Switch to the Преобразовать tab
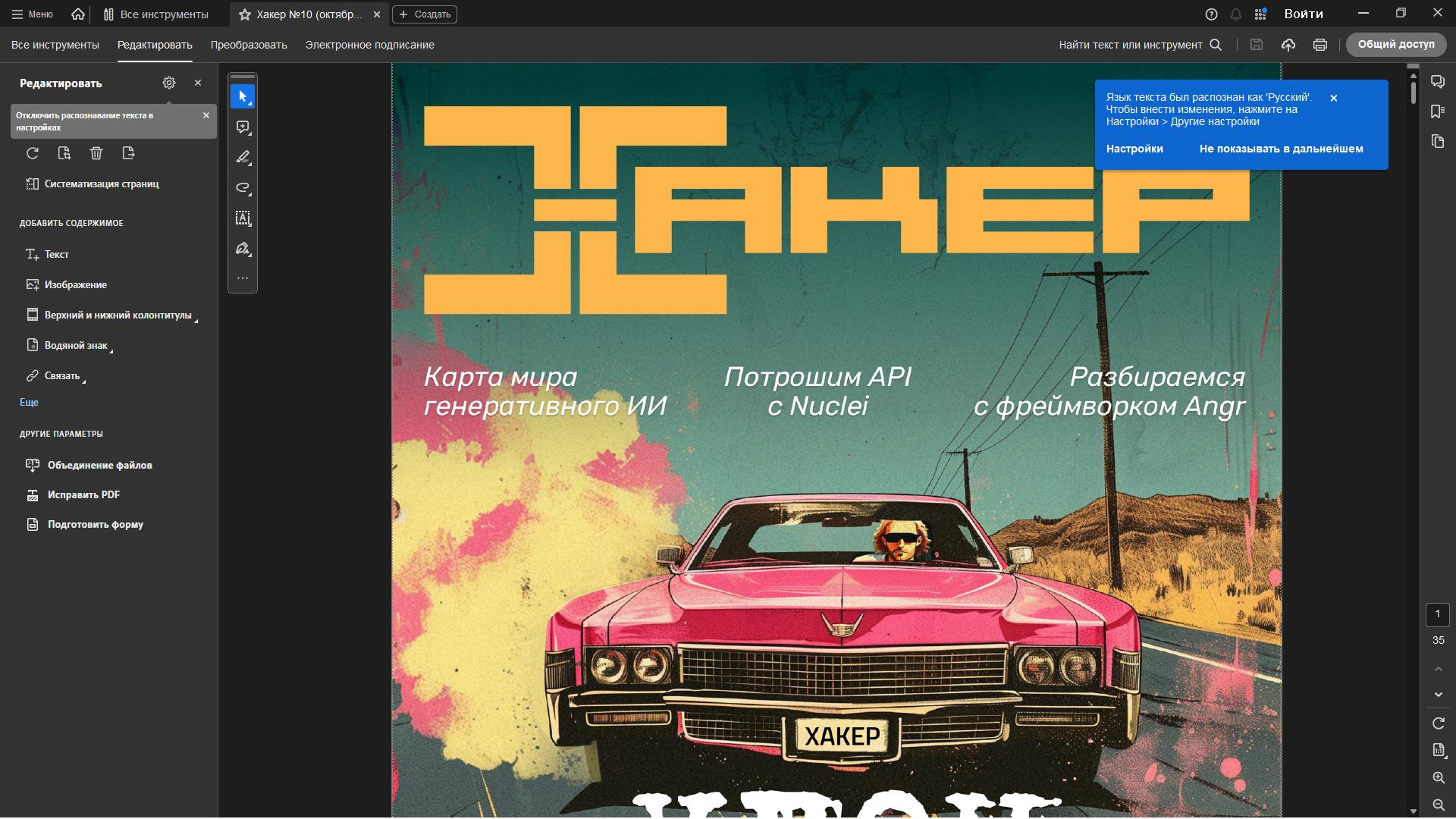The image size is (1456, 819). pyautogui.click(x=249, y=45)
